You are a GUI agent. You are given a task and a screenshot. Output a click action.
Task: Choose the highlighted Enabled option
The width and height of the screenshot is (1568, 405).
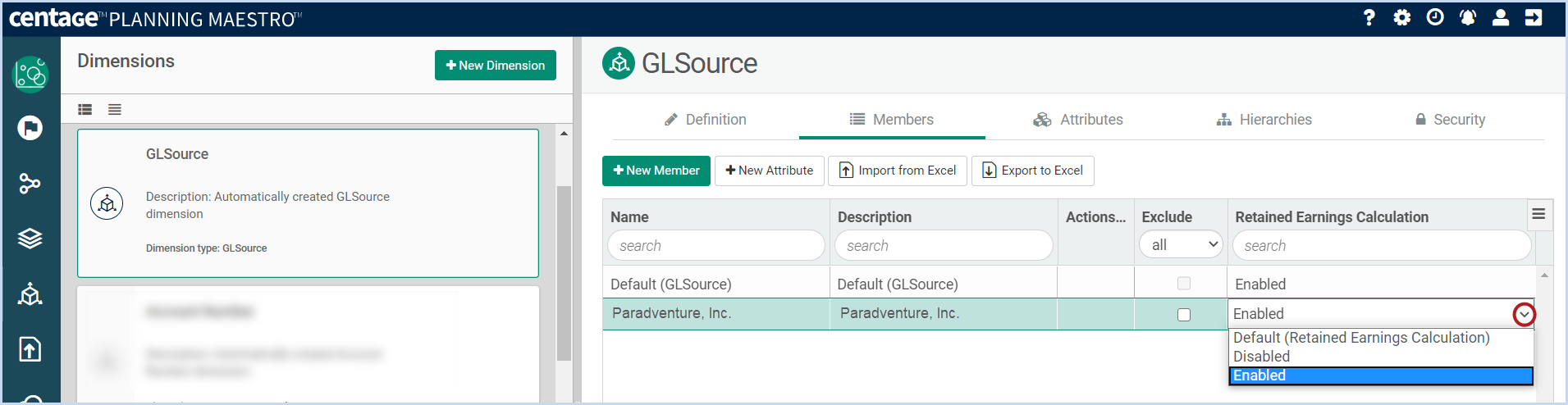coord(1381,375)
